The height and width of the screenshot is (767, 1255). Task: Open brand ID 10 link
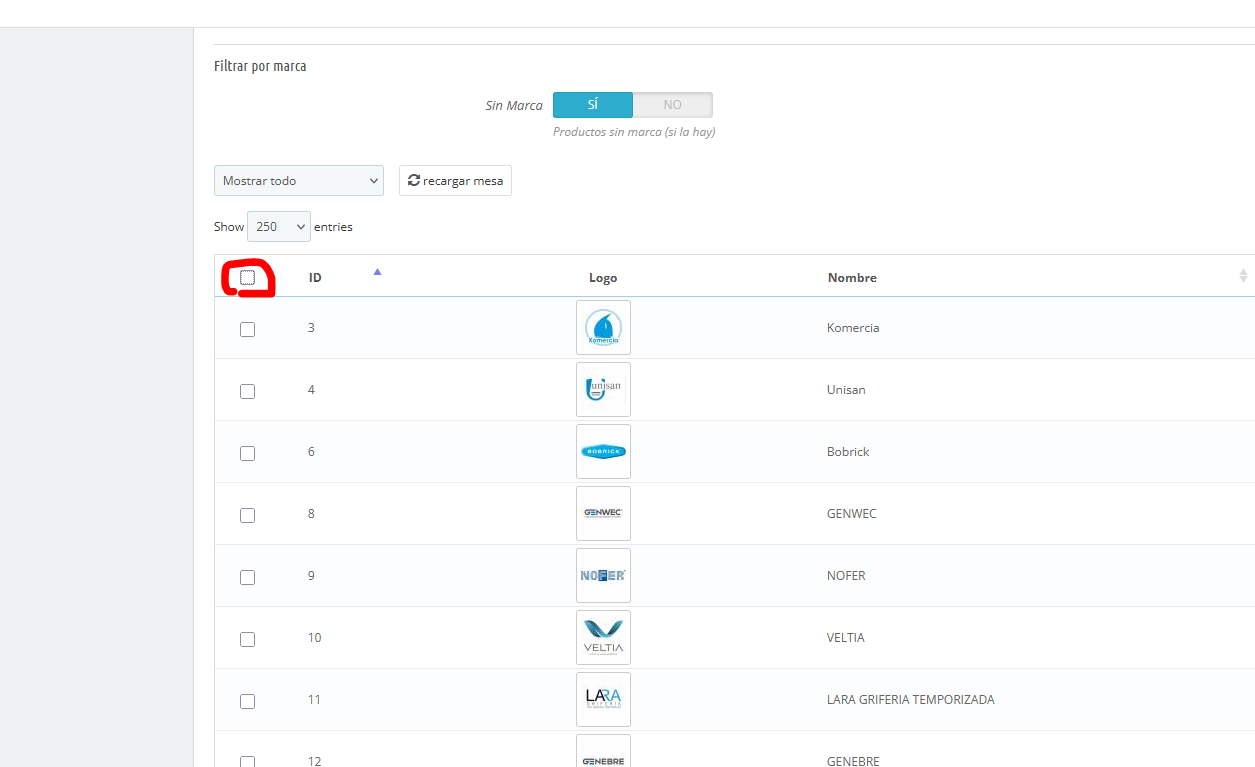(314, 638)
